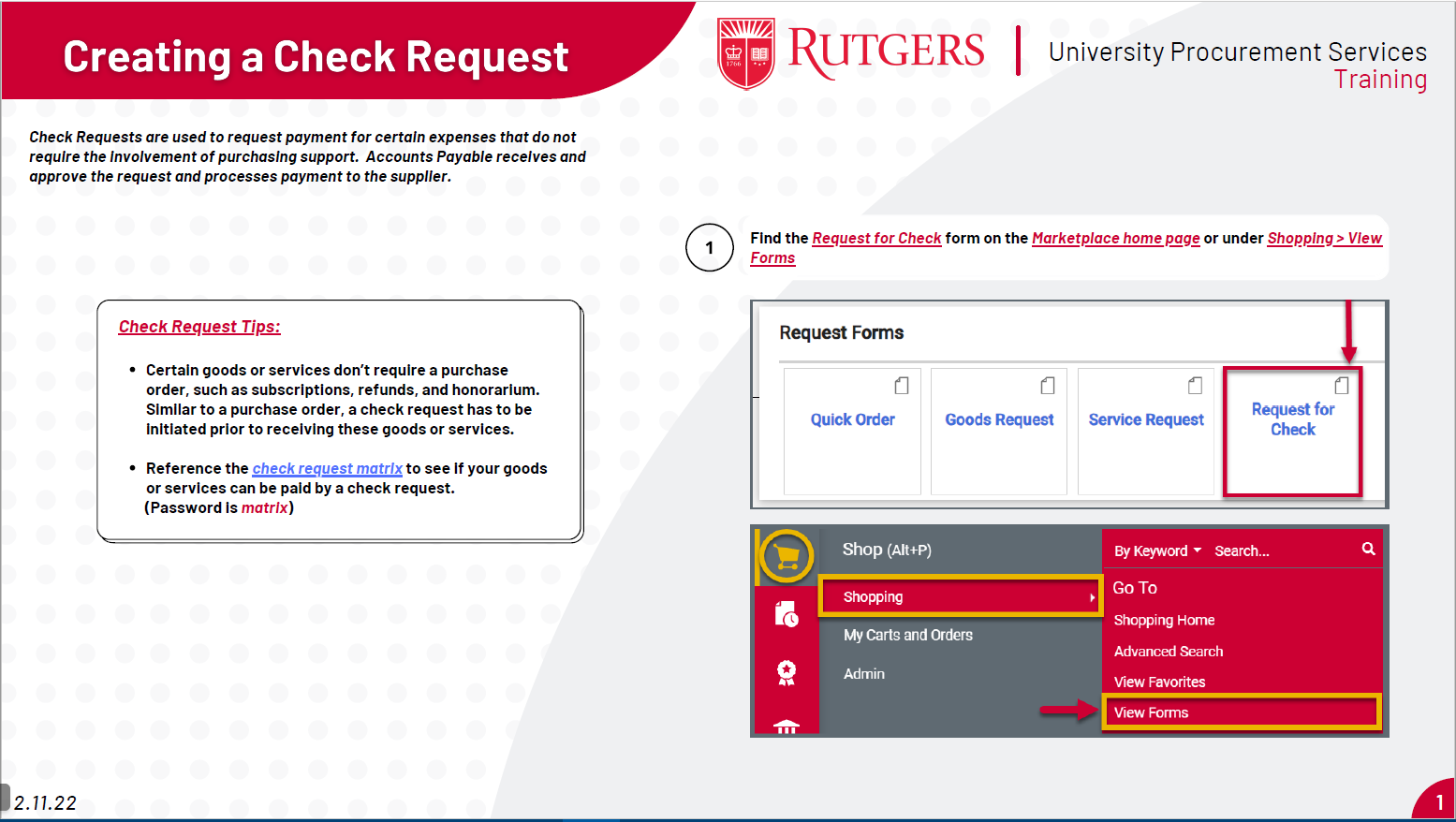1456x822 pixels.
Task: Choose View Forms in the Go To menu
Action: pos(1151,712)
